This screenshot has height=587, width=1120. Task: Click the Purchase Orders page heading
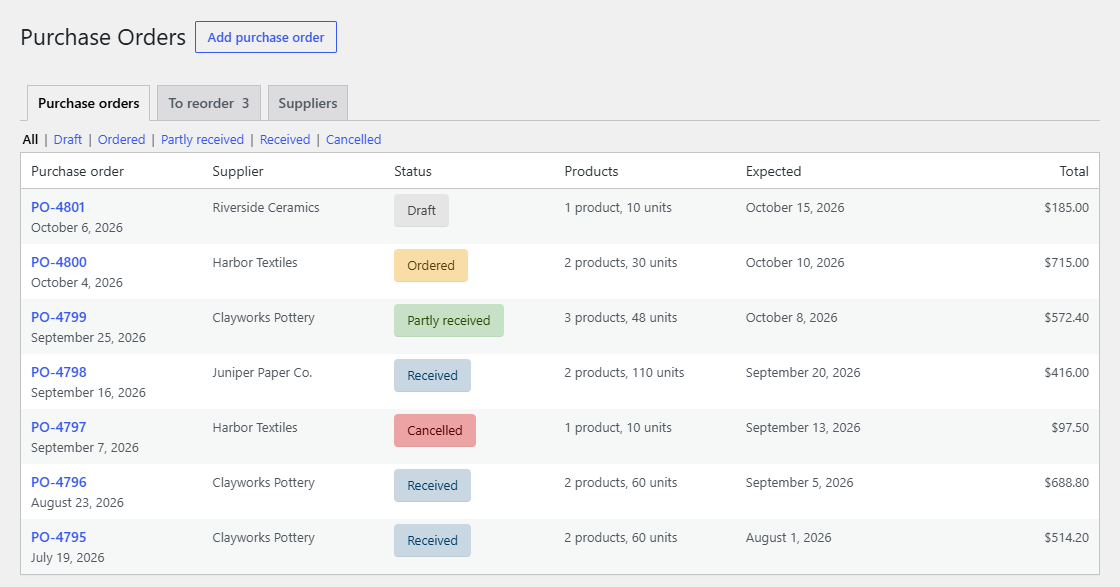(103, 37)
